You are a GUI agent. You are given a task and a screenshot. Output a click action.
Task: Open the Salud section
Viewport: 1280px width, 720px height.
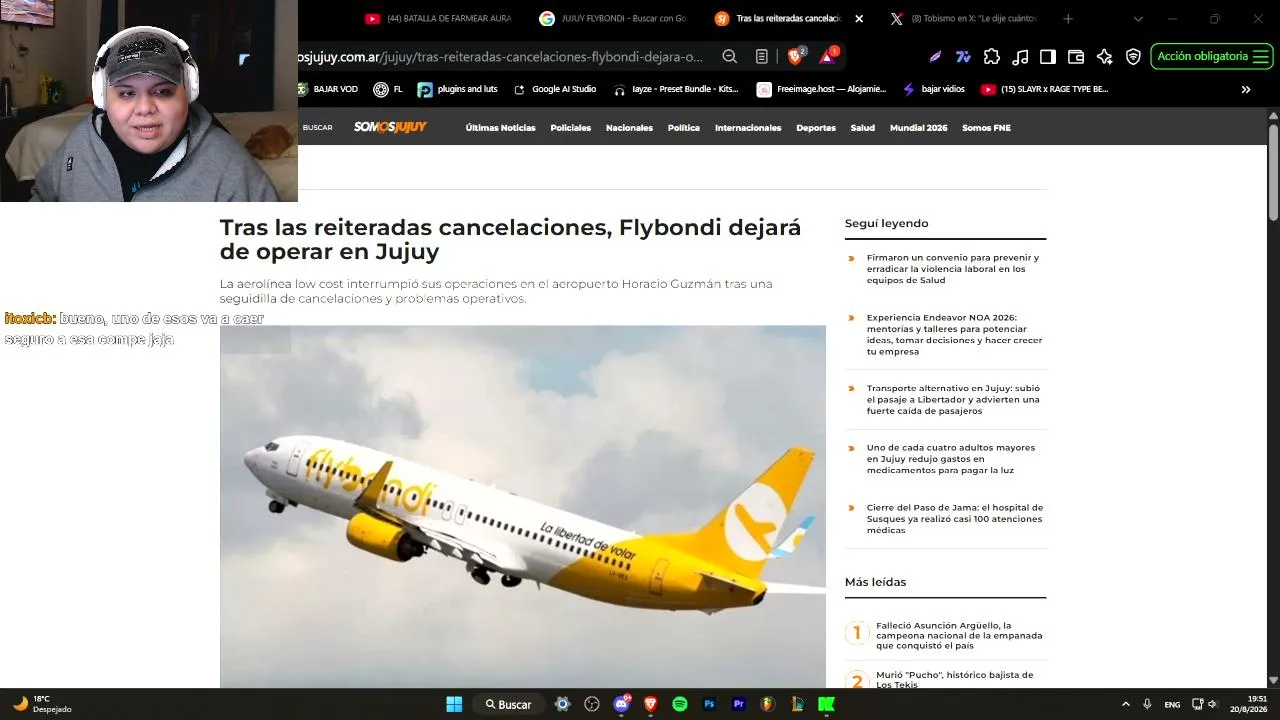[863, 128]
